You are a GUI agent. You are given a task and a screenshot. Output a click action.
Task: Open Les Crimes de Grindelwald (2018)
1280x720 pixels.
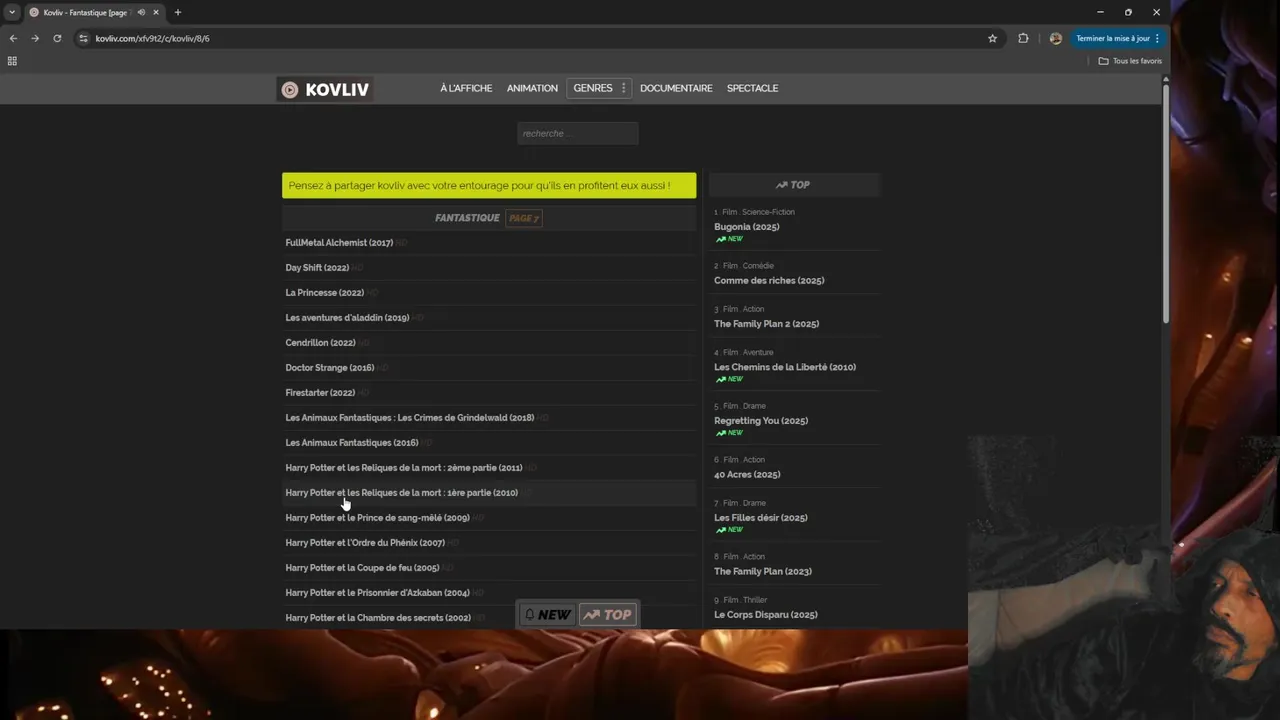[x=409, y=418]
